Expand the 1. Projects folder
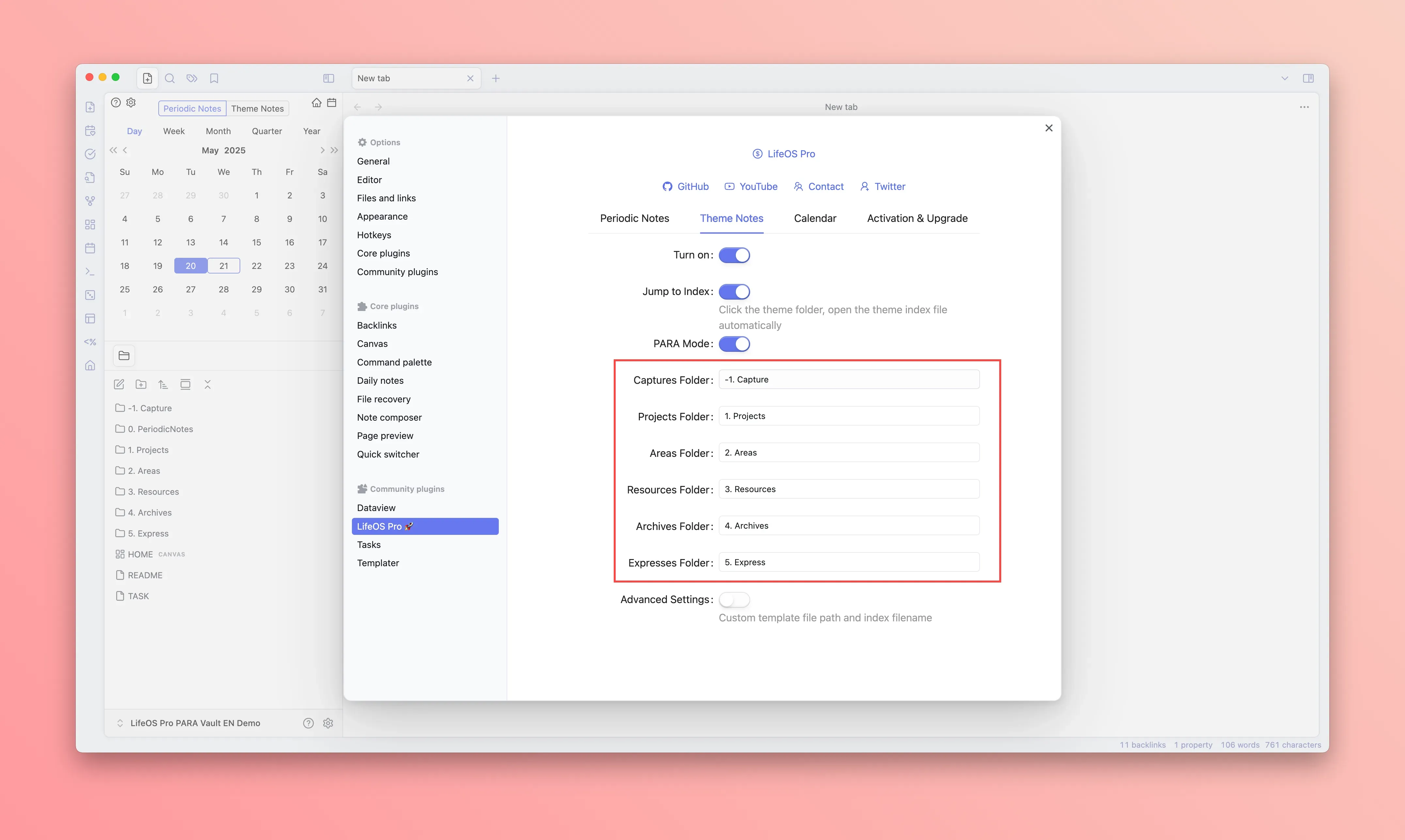The width and height of the screenshot is (1405, 840). (148, 449)
